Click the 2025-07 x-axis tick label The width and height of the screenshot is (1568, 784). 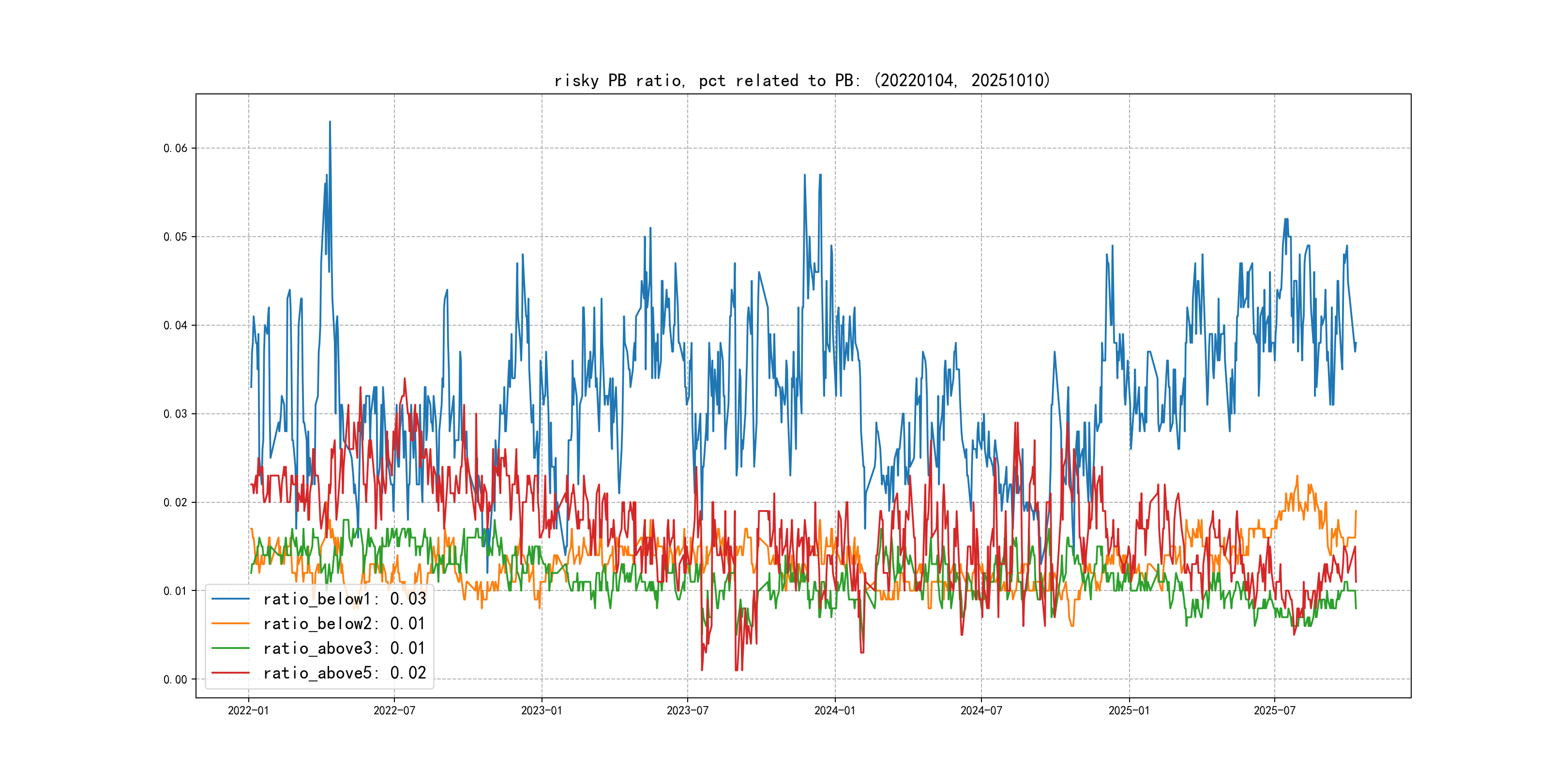click(1275, 710)
